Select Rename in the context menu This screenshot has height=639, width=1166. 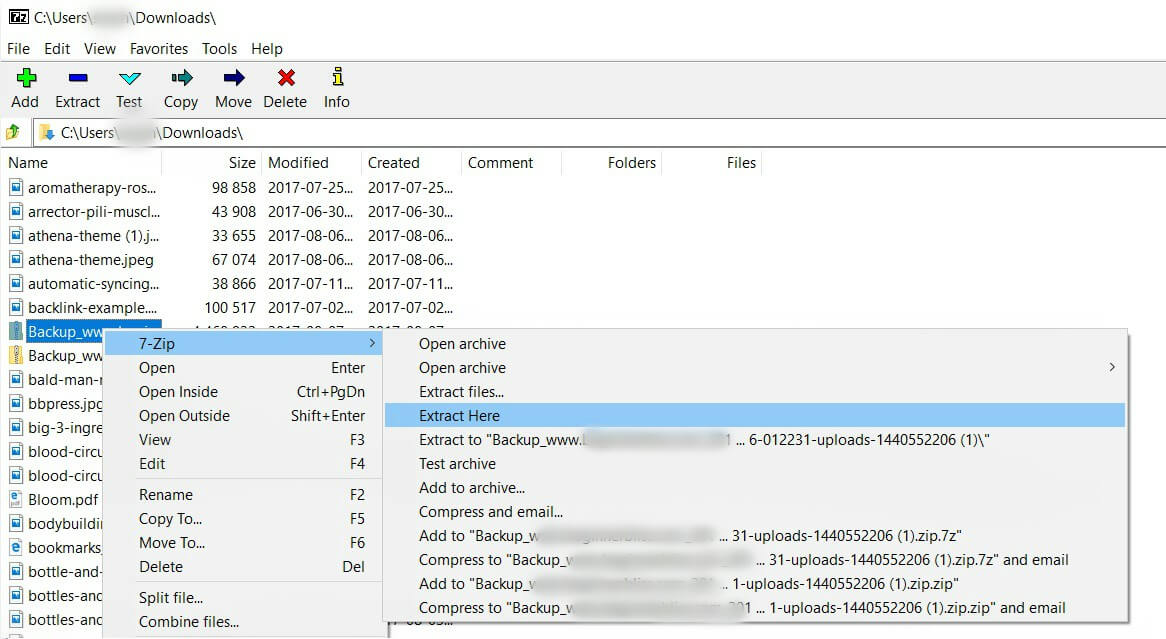pyautogui.click(x=243, y=495)
